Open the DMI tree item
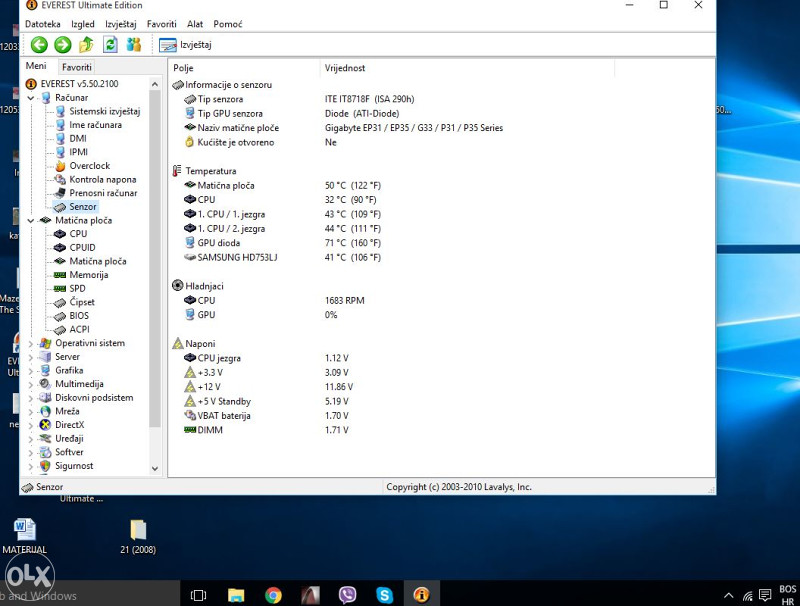The image size is (800, 606). click(x=78, y=139)
